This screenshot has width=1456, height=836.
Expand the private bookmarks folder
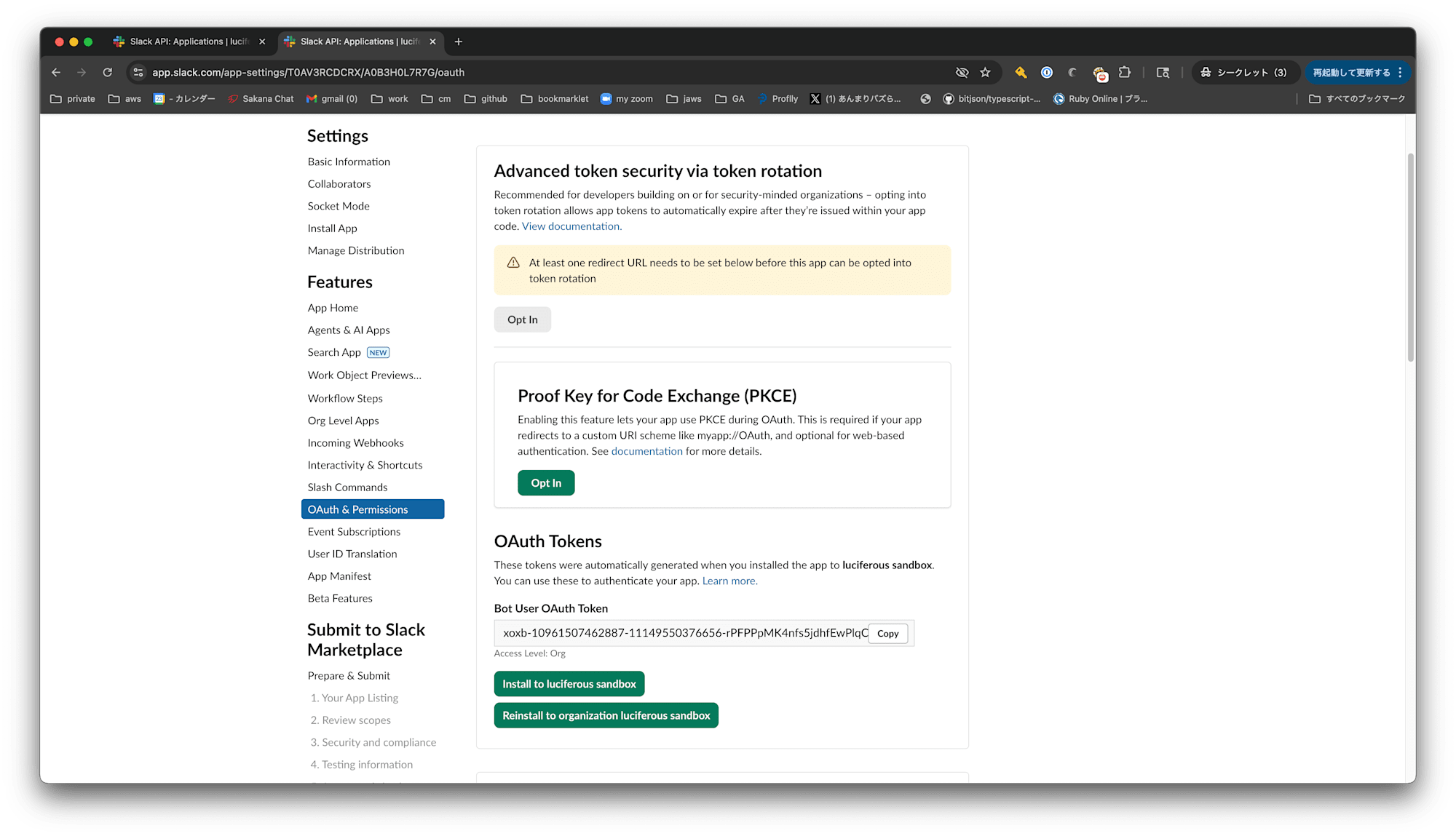pos(73,99)
